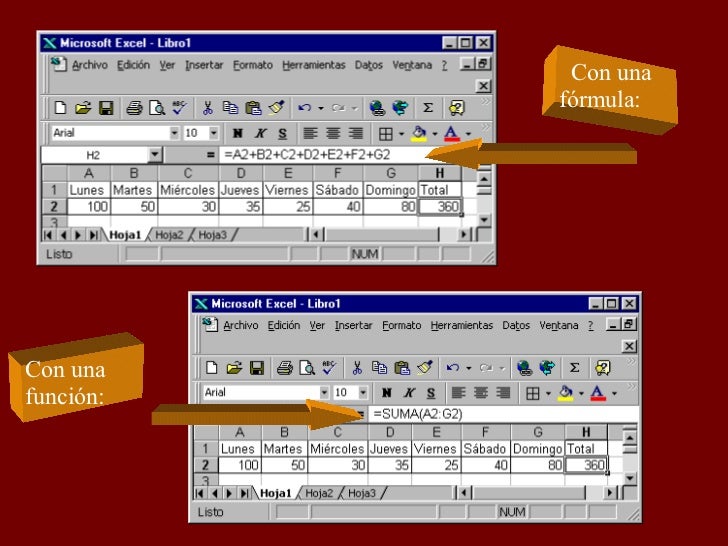Click first-sheet navigation arrow in top window

click(x=48, y=235)
